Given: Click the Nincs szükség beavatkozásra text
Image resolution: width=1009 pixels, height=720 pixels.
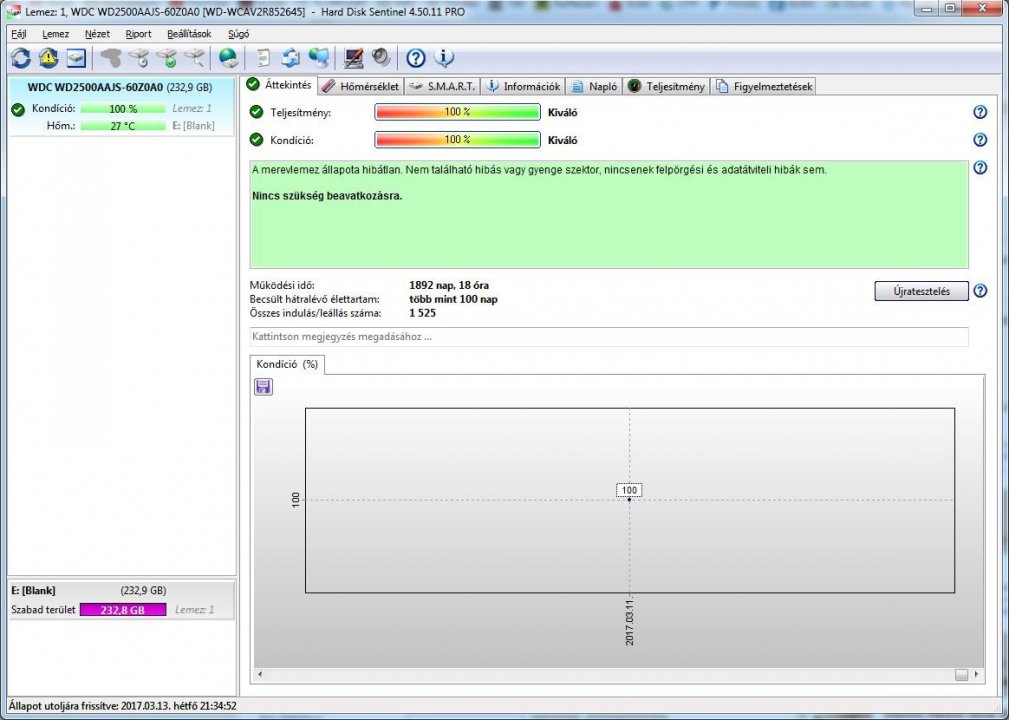Looking at the screenshot, I should 327,196.
